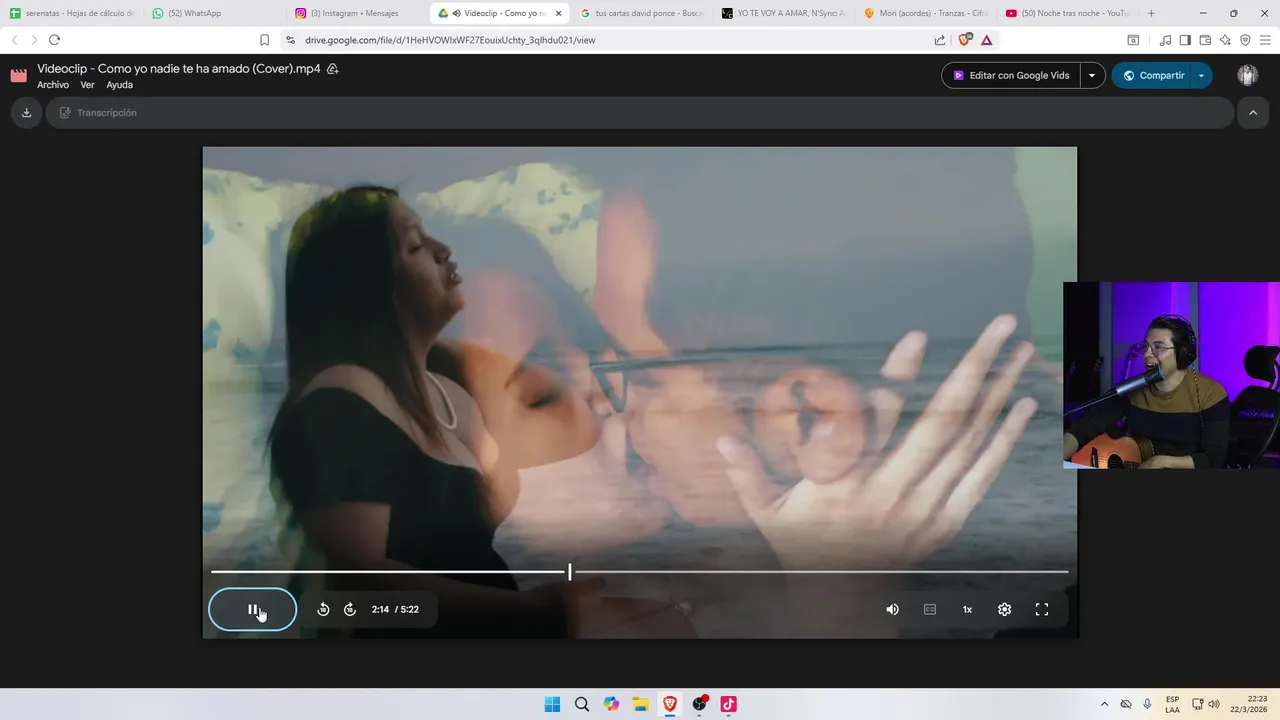Toggle the browser sidebar panel
This screenshot has height=720, width=1280.
click(x=1185, y=40)
